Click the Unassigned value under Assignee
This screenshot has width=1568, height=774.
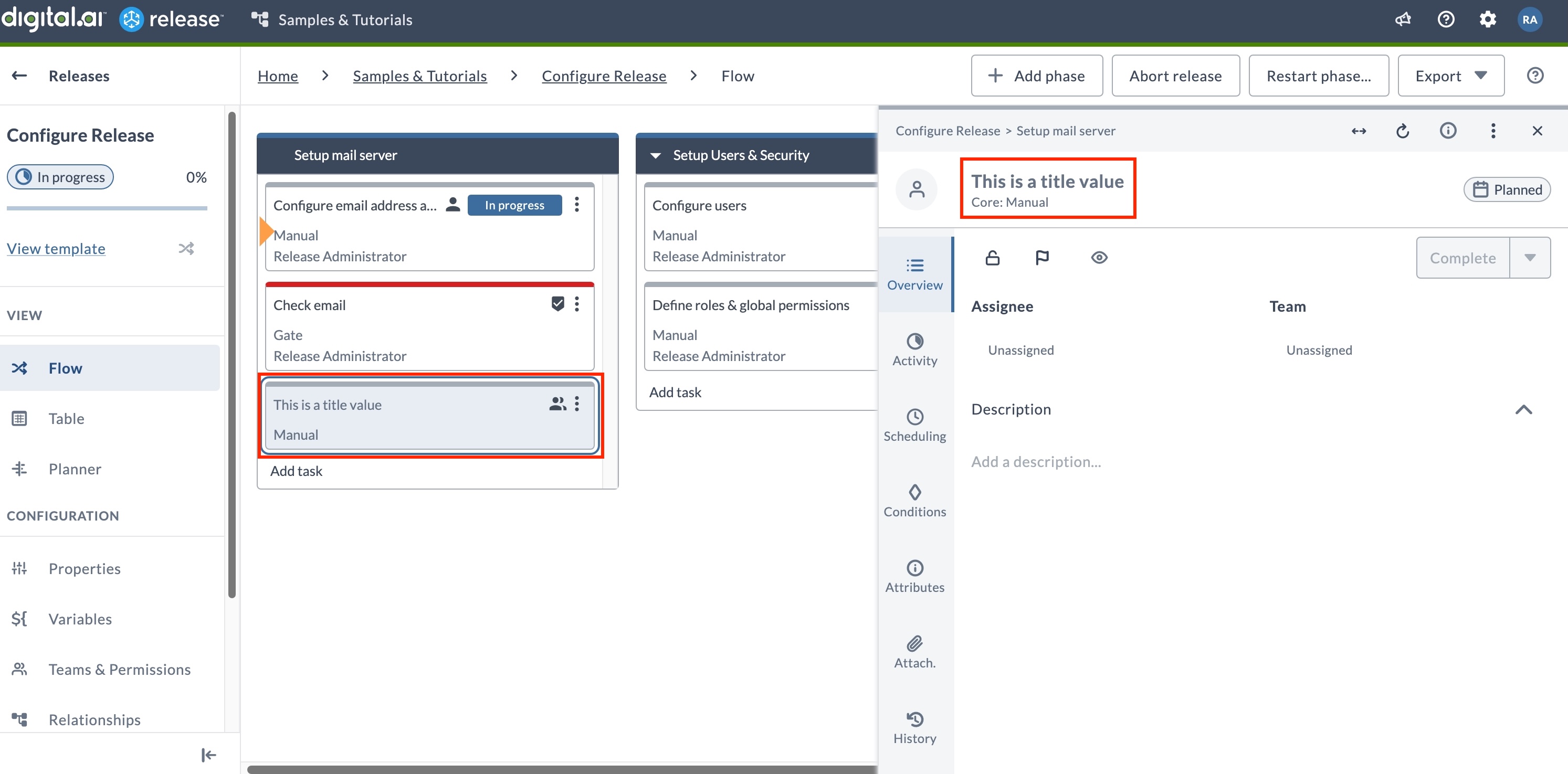coord(1021,350)
